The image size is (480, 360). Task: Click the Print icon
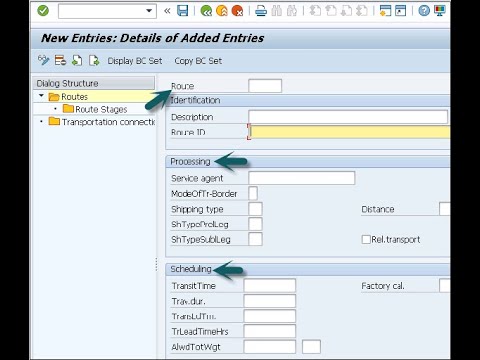click(x=261, y=11)
